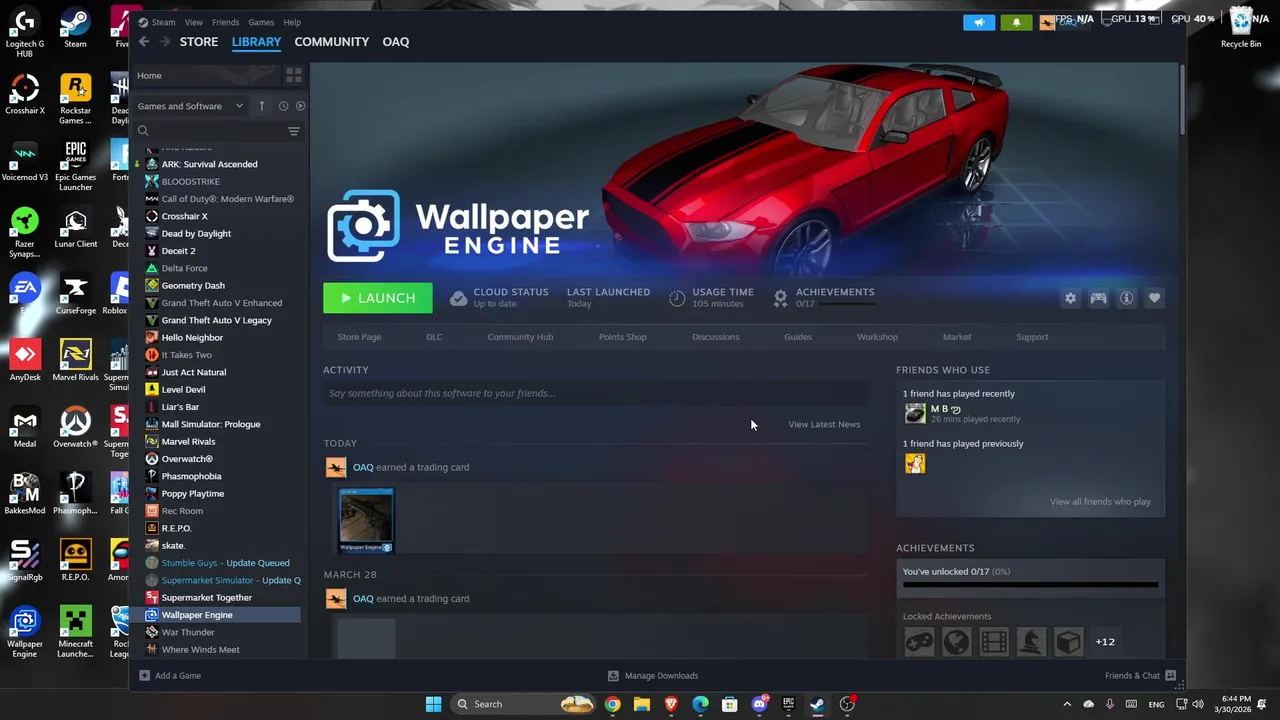1280x720 pixels.
Task: Open advanced library filter options icon
Action: pos(294,131)
